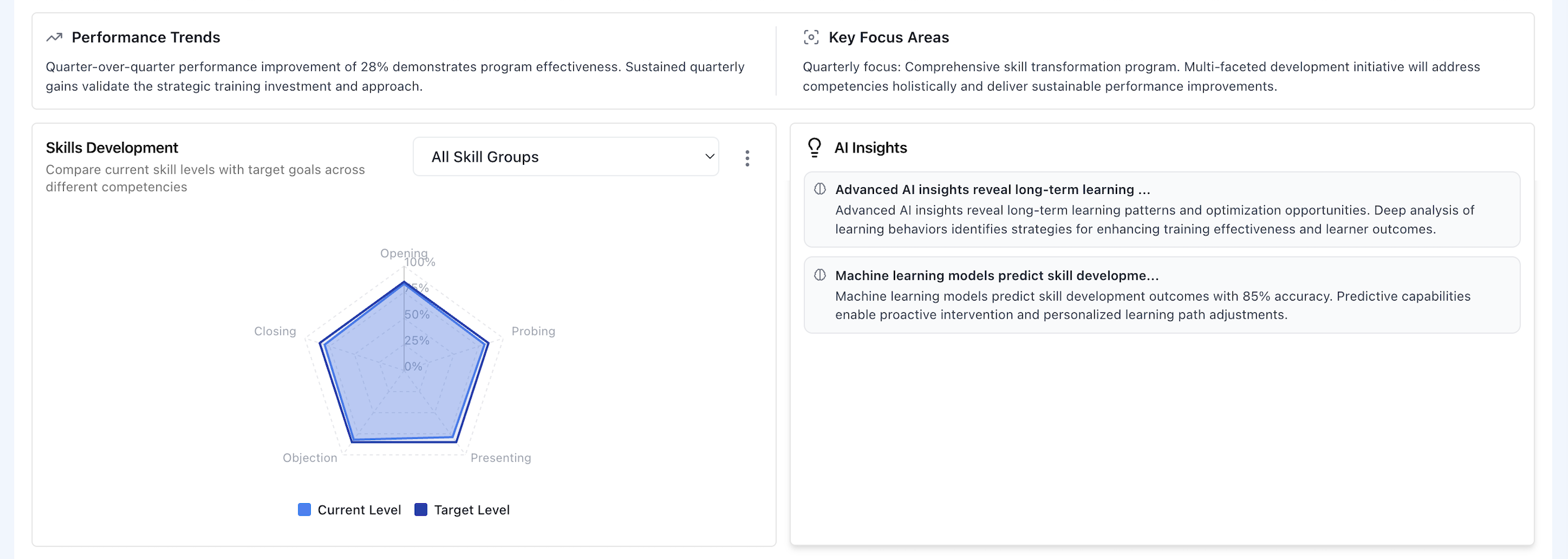Image resolution: width=1568 pixels, height=559 pixels.
Task: Toggle Current Level series in legend
Action: point(359,510)
